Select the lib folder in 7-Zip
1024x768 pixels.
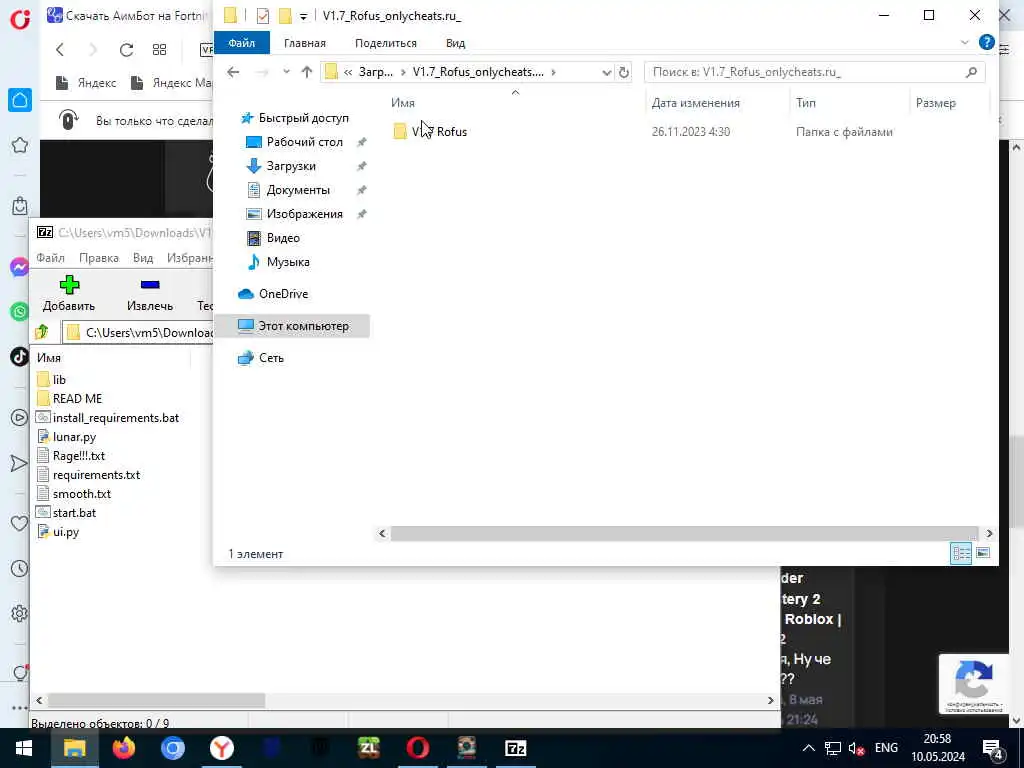(x=52, y=379)
